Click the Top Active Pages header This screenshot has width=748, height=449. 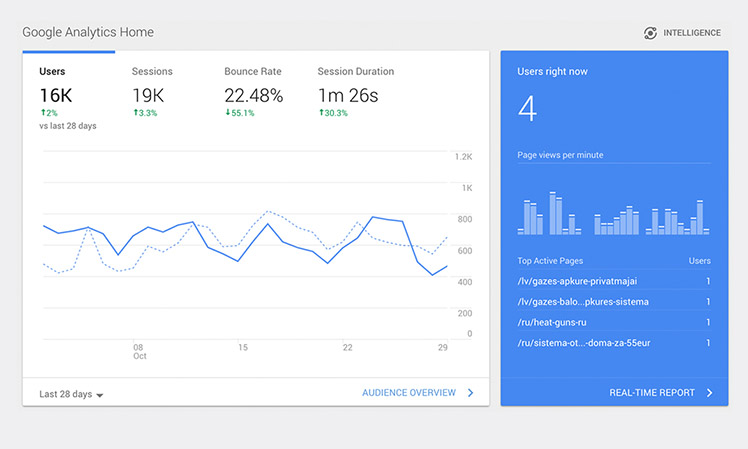[x=550, y=261]
